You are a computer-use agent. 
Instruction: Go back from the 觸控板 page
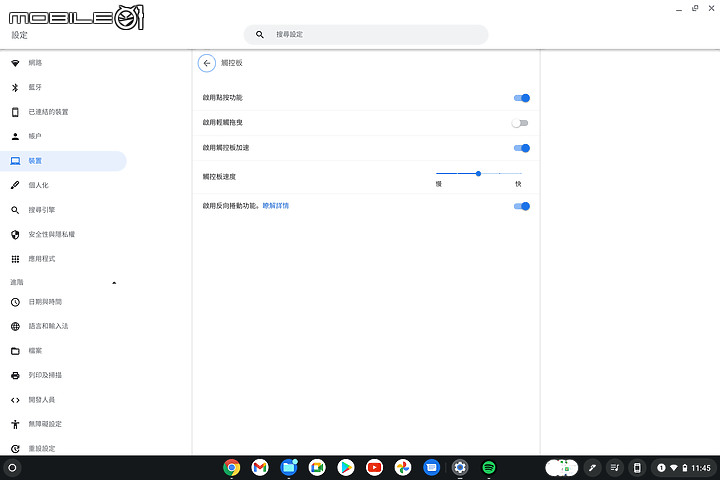(207, 63)
